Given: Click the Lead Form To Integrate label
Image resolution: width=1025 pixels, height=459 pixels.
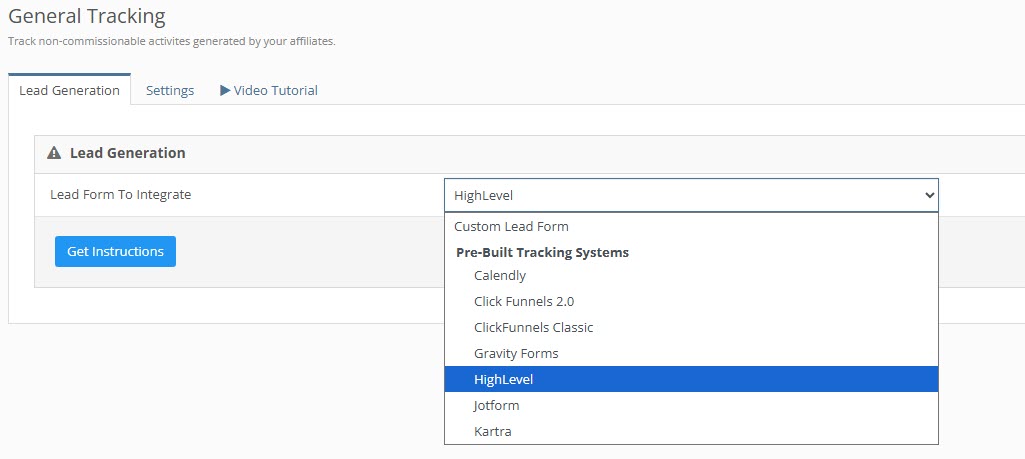Looking at the screenshot, I should tap(120, 194).
